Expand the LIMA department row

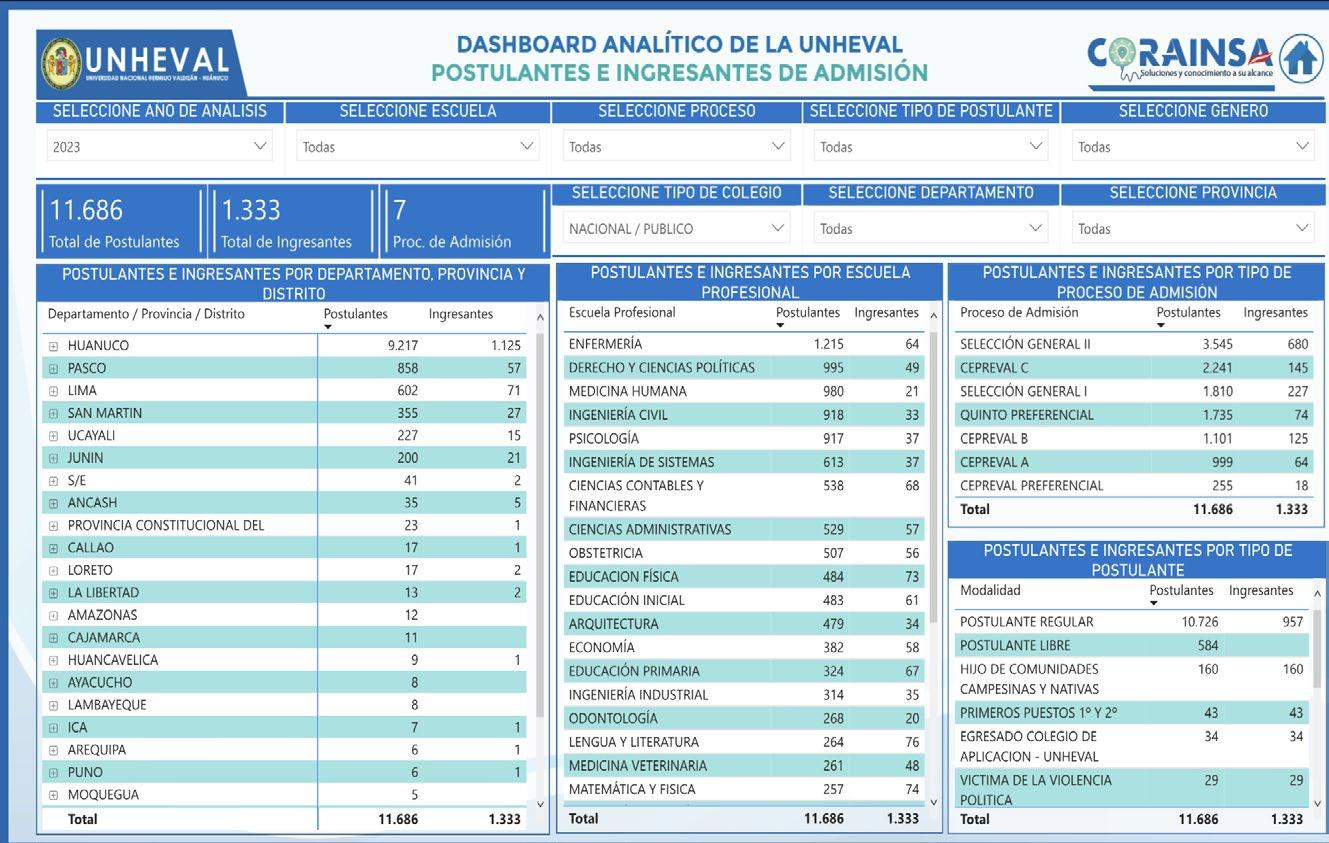pyautogui.click(x=54, y=391)
